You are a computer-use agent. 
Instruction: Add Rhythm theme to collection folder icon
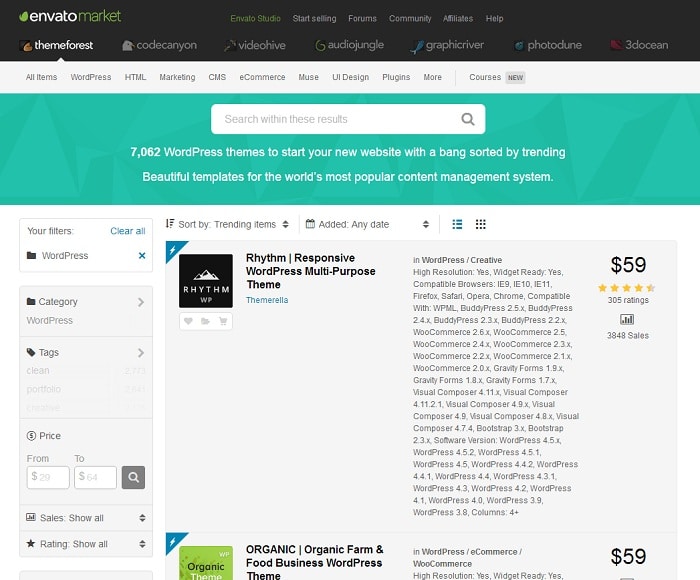205,321
